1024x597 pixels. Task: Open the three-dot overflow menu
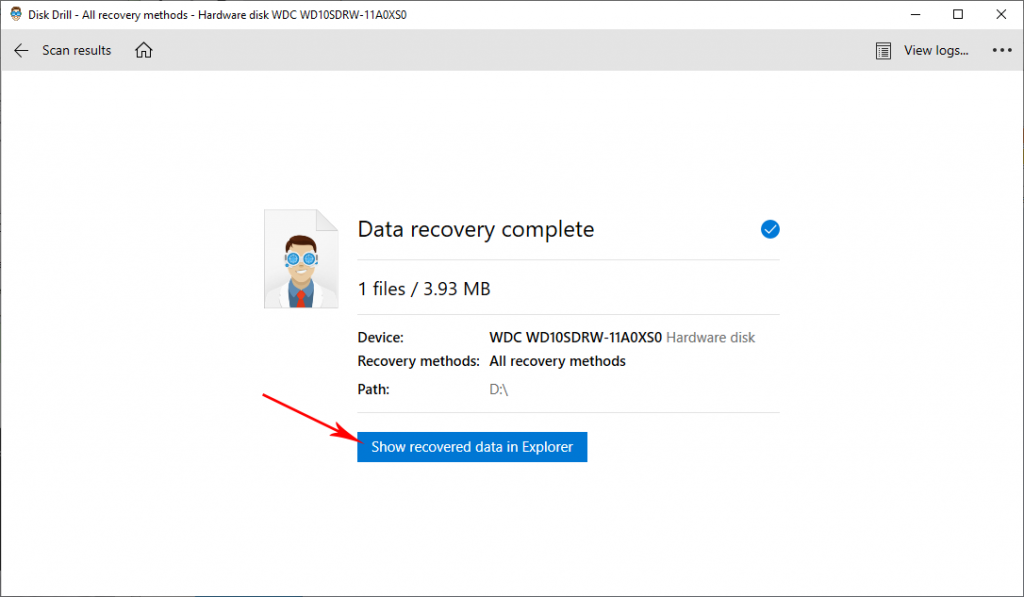click(x=1002, y=50)
